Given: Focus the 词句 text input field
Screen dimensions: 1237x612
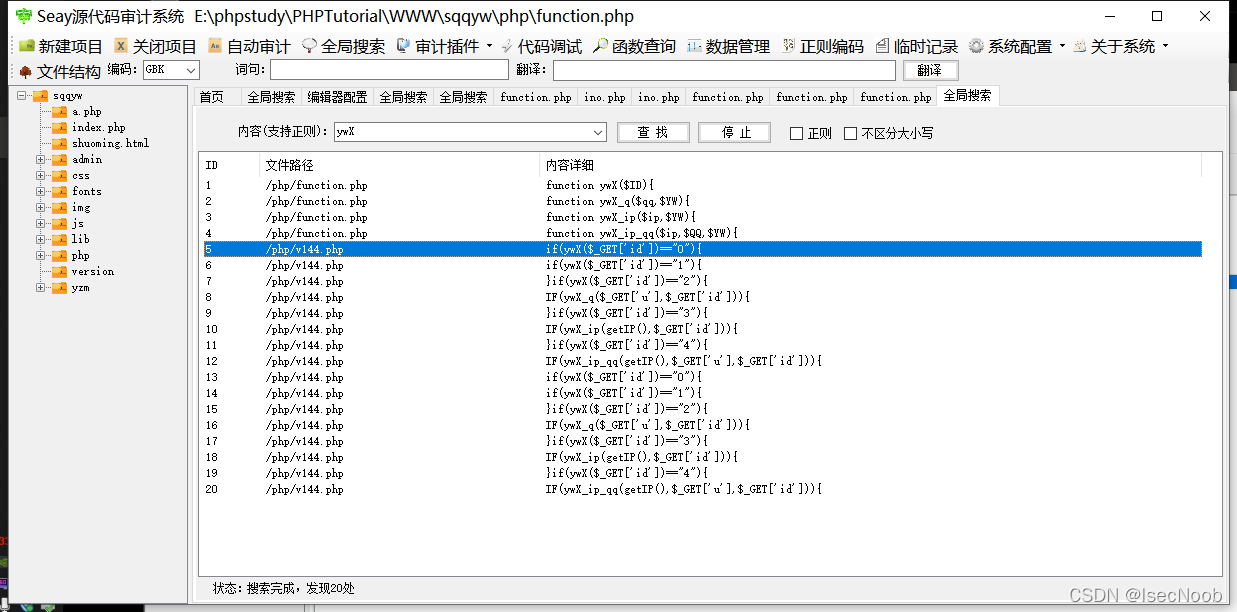Looking at the screenshot, I should 389,70.
